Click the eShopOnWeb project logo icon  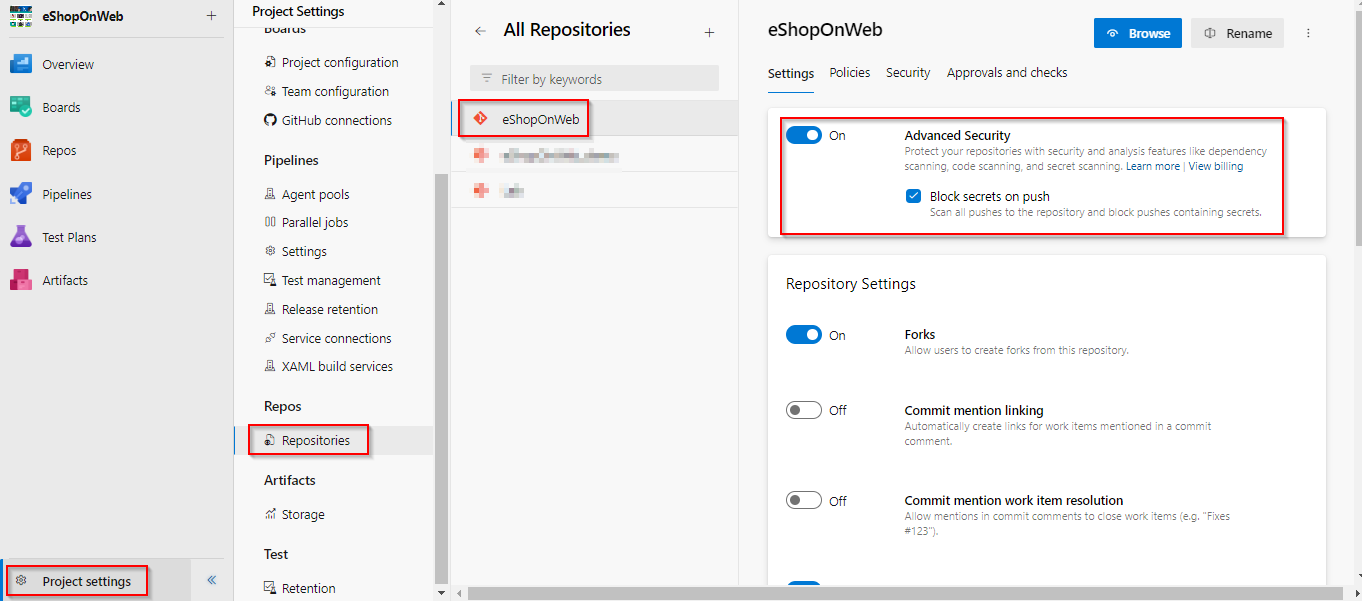click(x=21, y=16)
